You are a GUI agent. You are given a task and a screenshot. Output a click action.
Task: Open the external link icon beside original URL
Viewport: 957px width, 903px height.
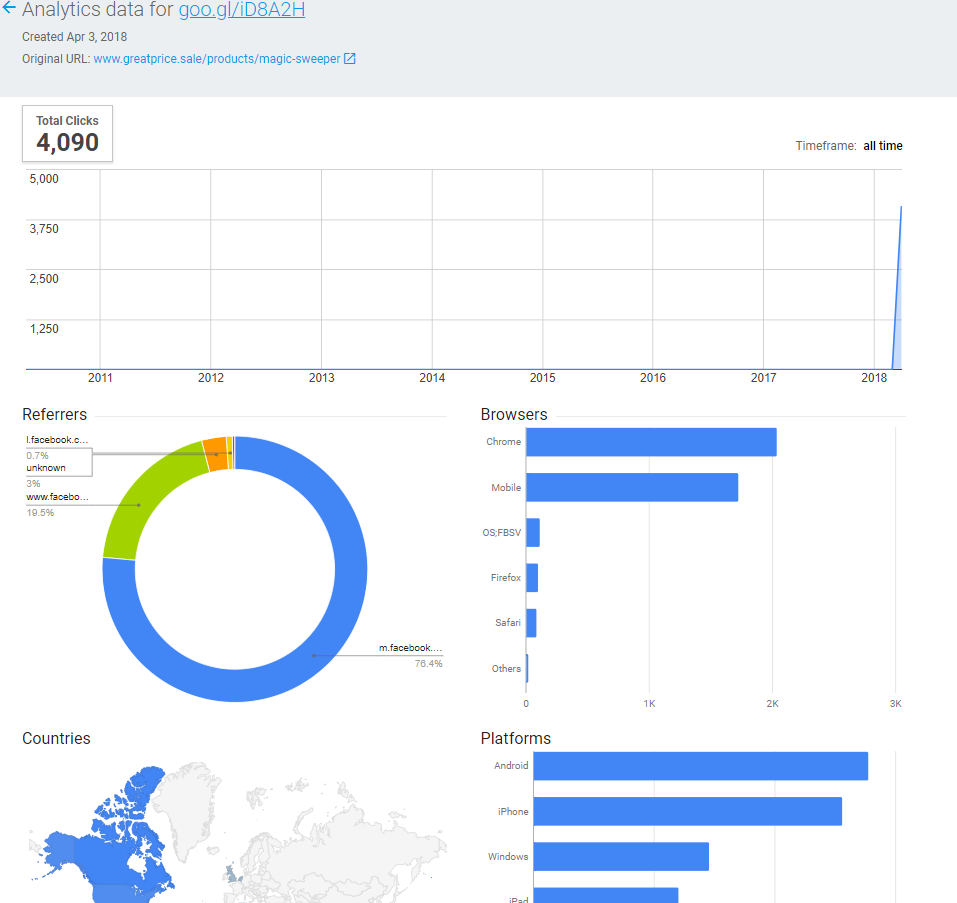click(350, 59)
